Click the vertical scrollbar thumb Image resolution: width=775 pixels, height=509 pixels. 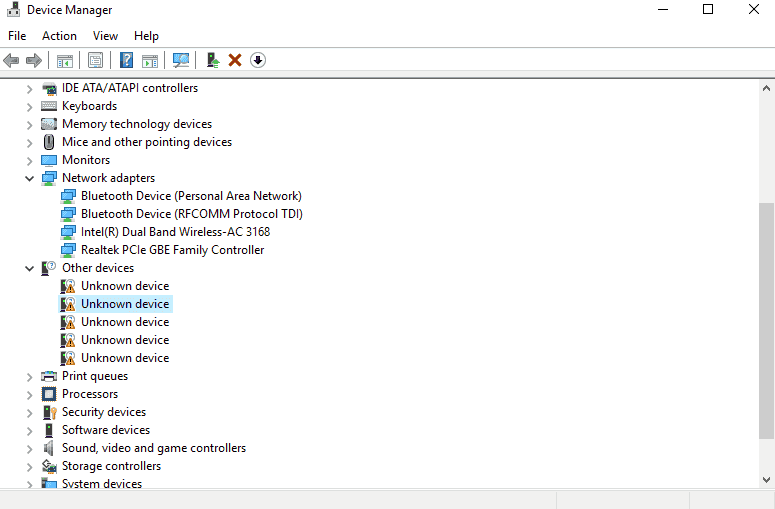coord(766,320)
